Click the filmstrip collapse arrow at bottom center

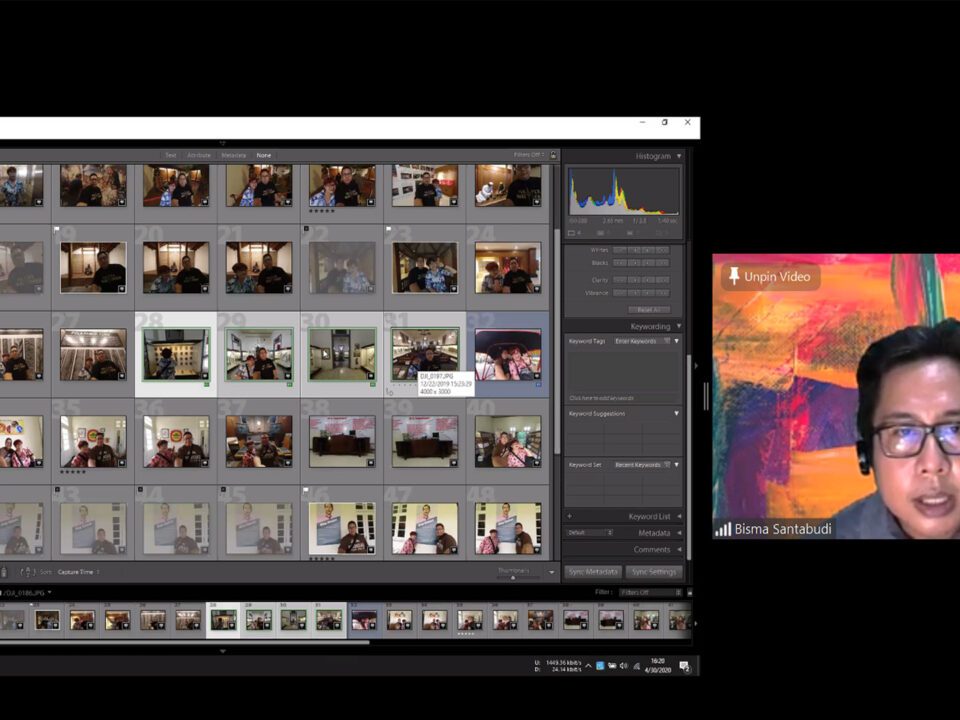coord(222,650)
